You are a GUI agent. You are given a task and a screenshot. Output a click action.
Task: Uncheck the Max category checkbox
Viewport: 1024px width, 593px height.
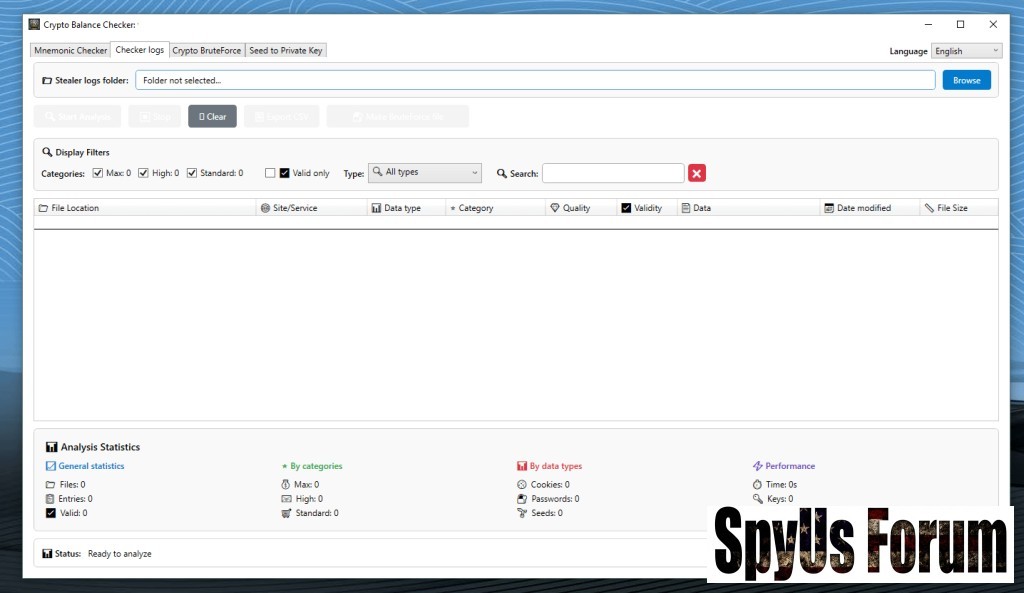click(98, 173)
